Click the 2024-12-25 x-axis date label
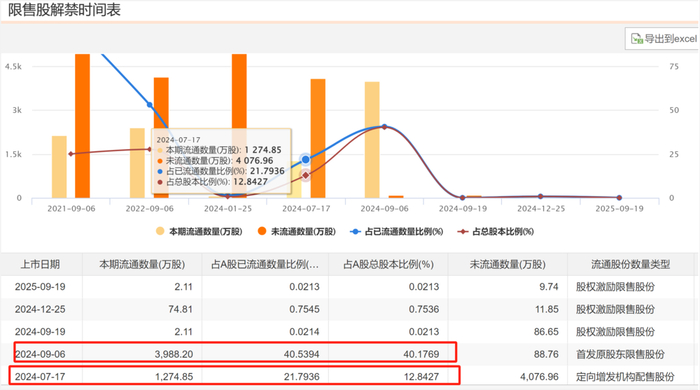The width and height of the screenshot is (700, 390). pos(541,208)
